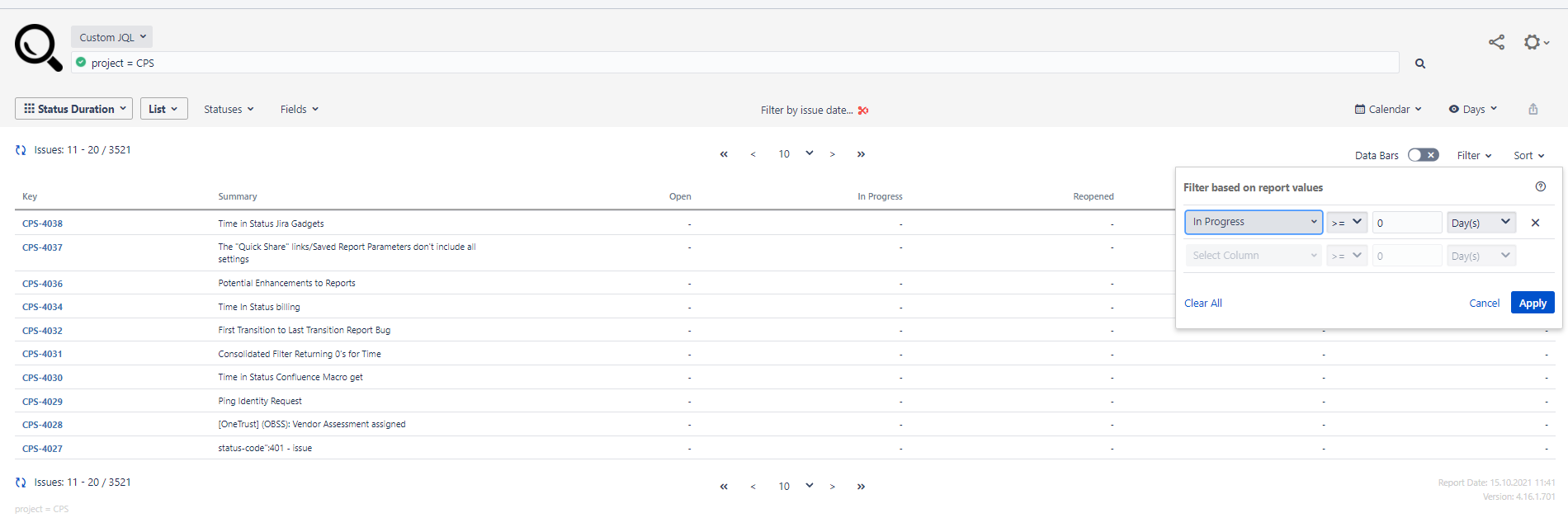Jump to last page using top pager
1568x532 pixels.
(861, 154)
